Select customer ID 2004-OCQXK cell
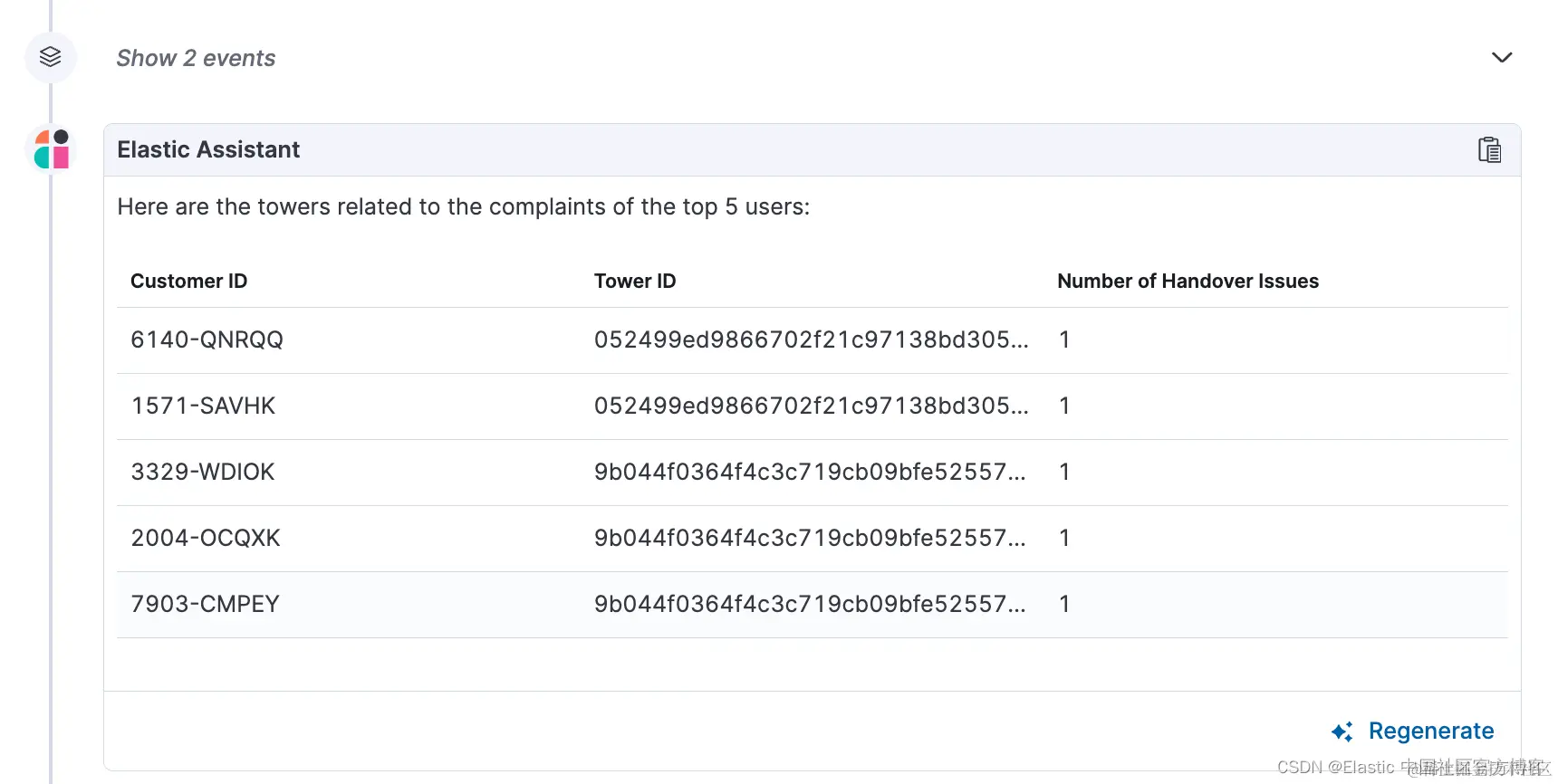 click(206, 538)
